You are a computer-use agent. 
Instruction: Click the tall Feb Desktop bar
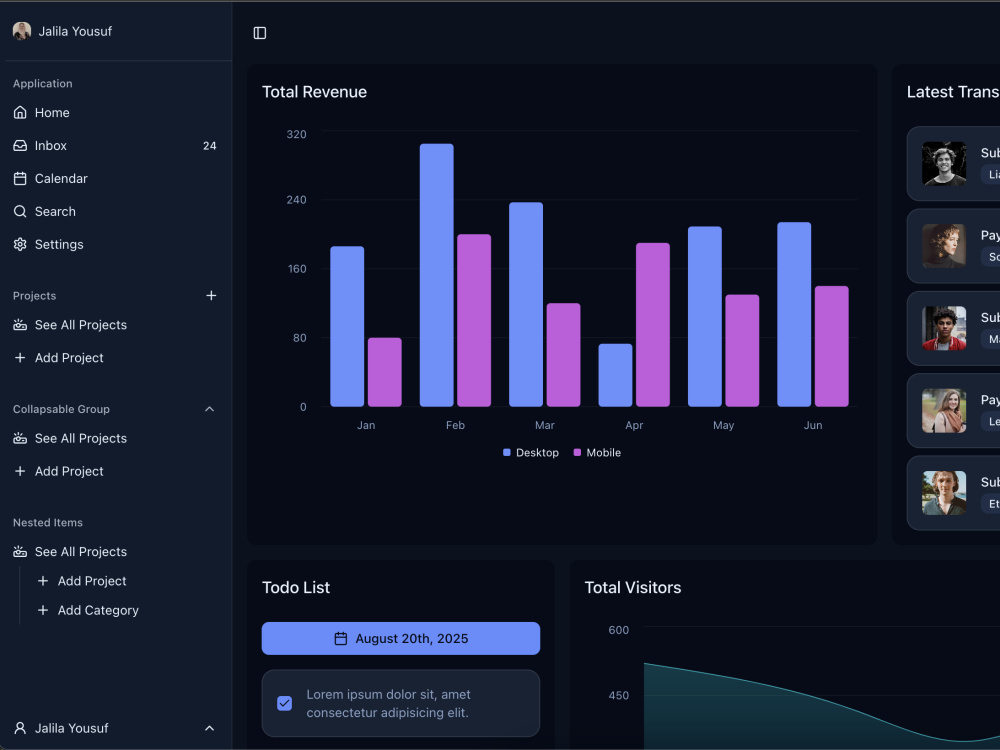pyautogui.click(x=437, y=275)
